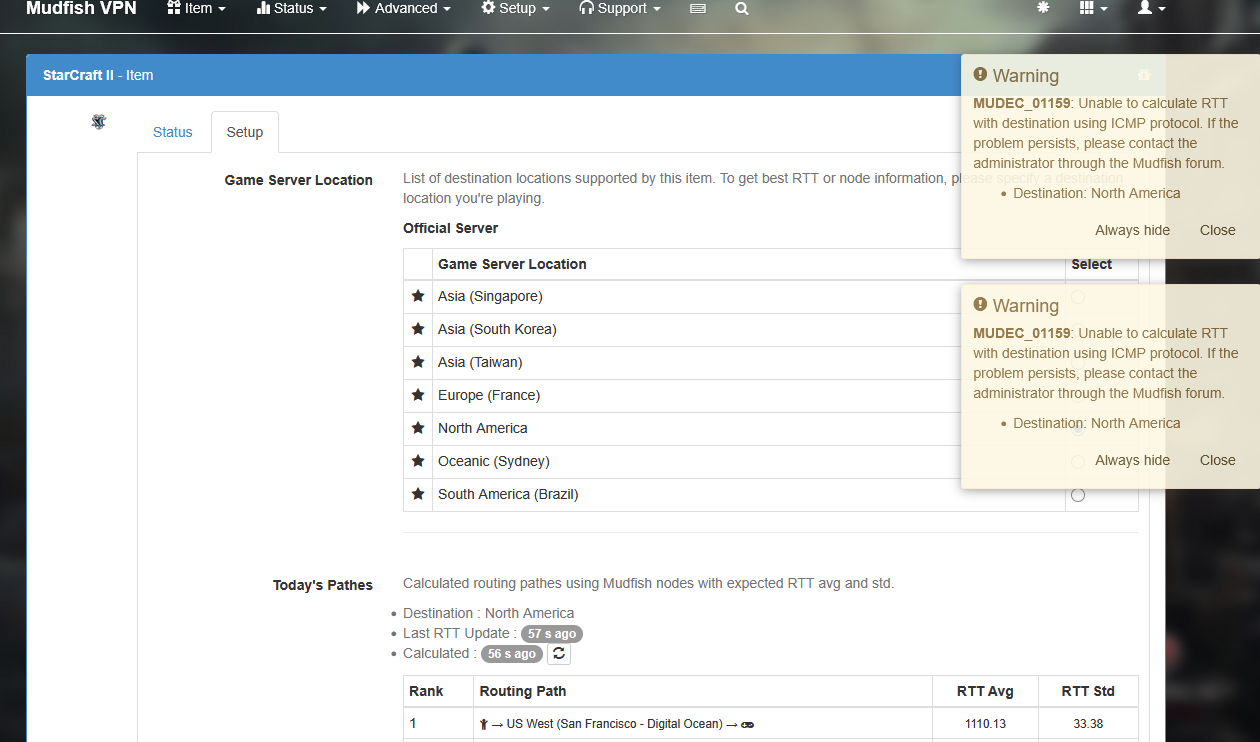The image size is (1260, 742).
Task: Switch to the Status tab
Action: (172, 132)
